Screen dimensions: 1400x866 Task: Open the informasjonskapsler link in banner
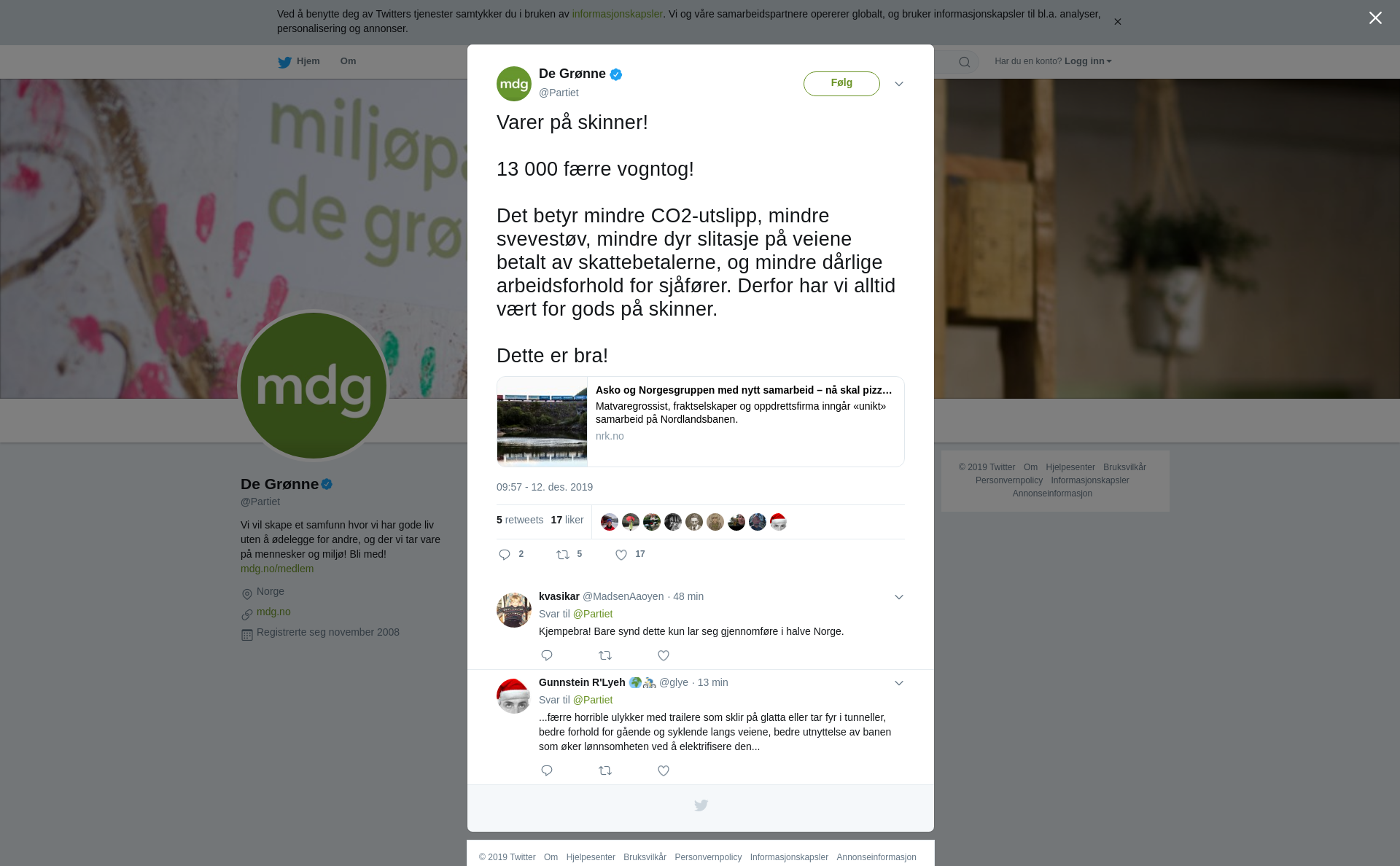(x=617, y=14)
